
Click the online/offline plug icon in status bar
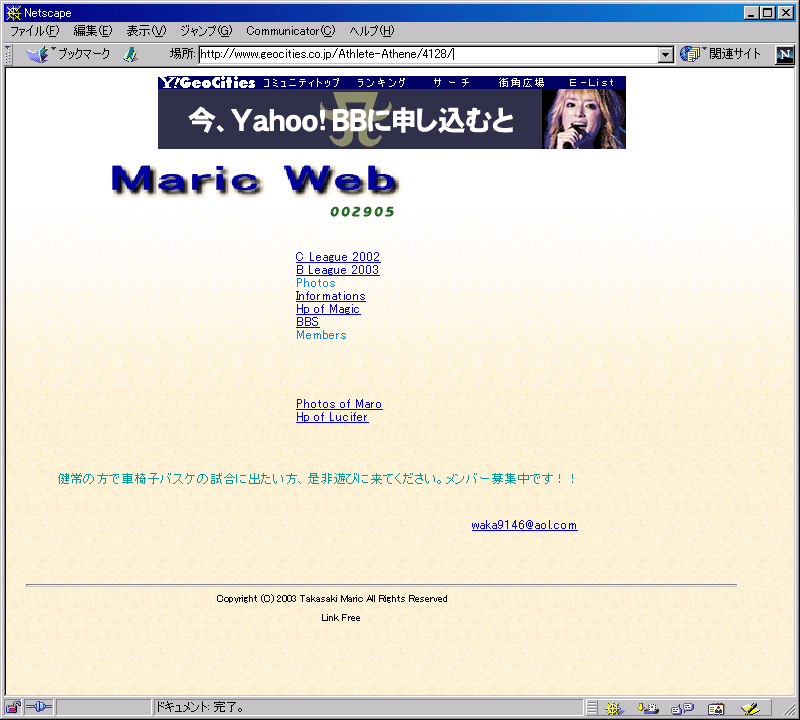pyautogui.click(x=39, y=707)
